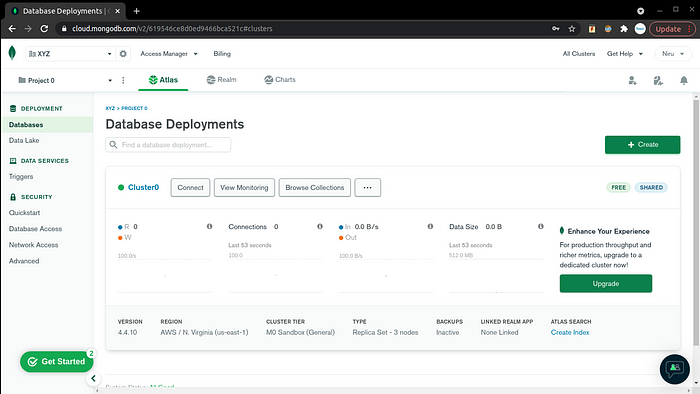Image resolution: width=700 pixels, height=394 pixels.
Task: Click info icon next to network In/Out
Action: (x=430, y=227)
